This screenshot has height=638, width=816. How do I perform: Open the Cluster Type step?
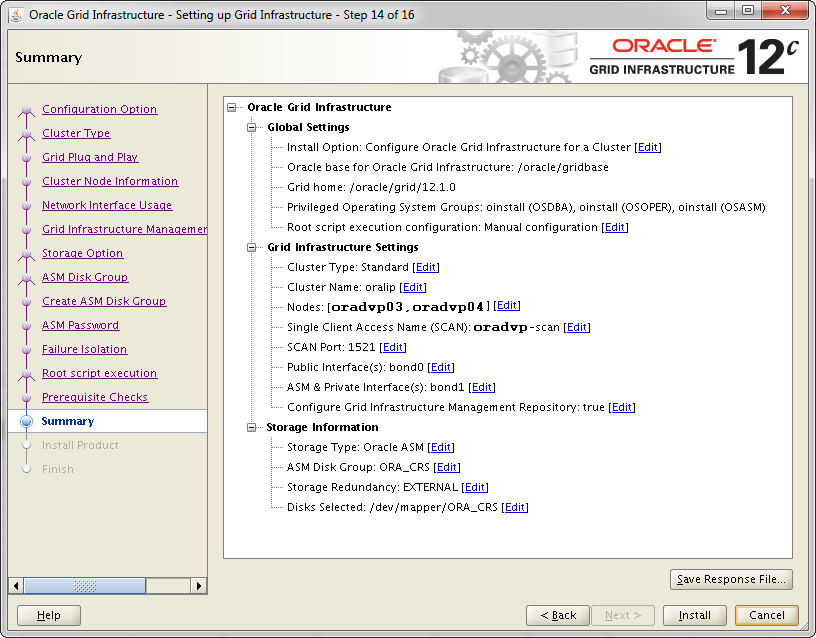[x=76, y=133]
